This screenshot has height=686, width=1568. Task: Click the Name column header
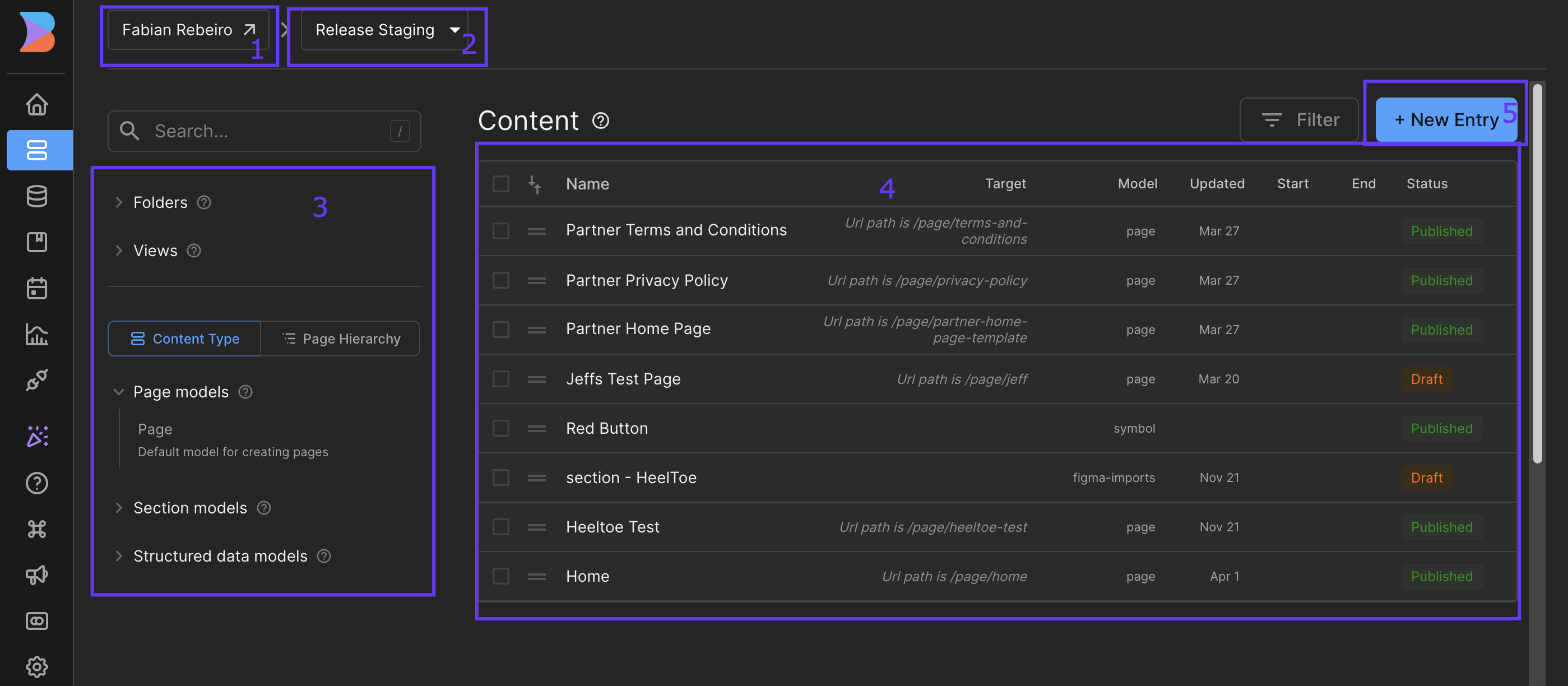click(x=587, y=184)
